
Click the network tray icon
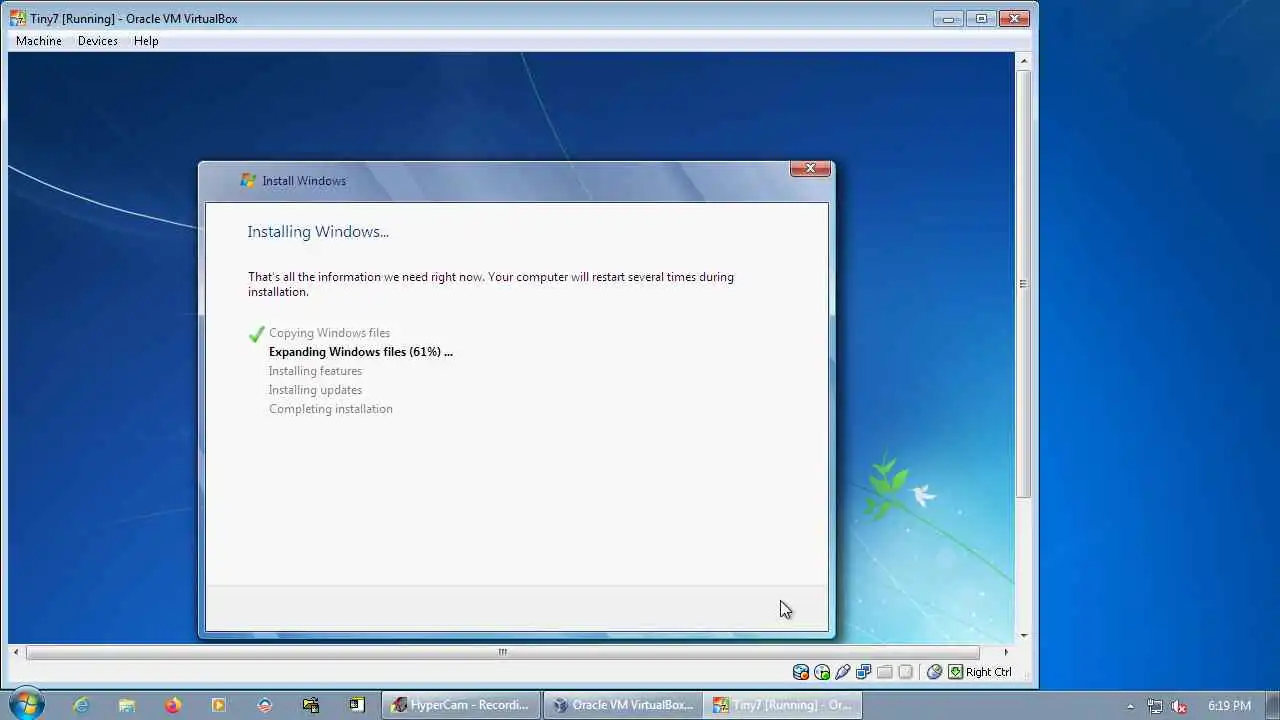[1155, 706]
